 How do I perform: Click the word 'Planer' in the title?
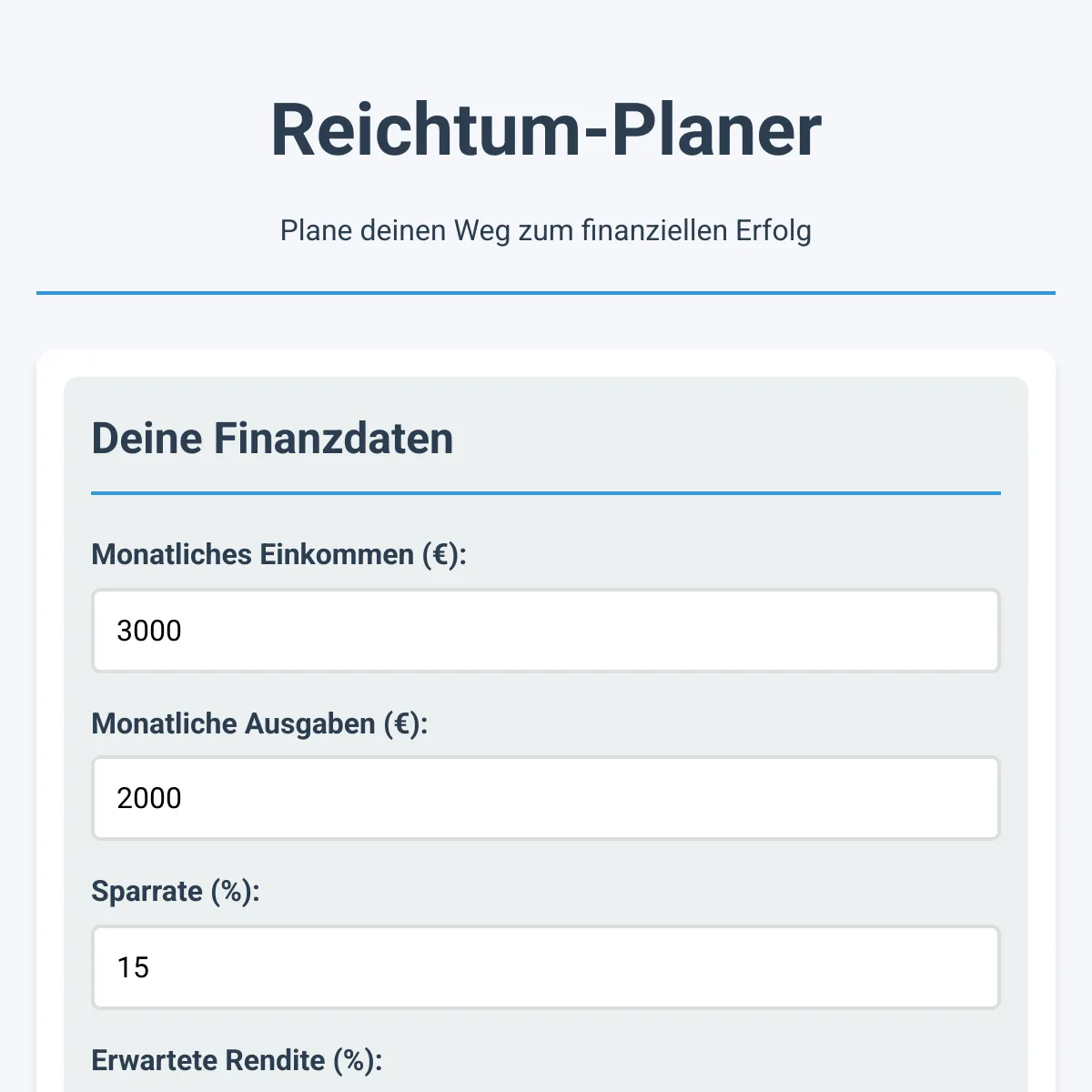716,130
